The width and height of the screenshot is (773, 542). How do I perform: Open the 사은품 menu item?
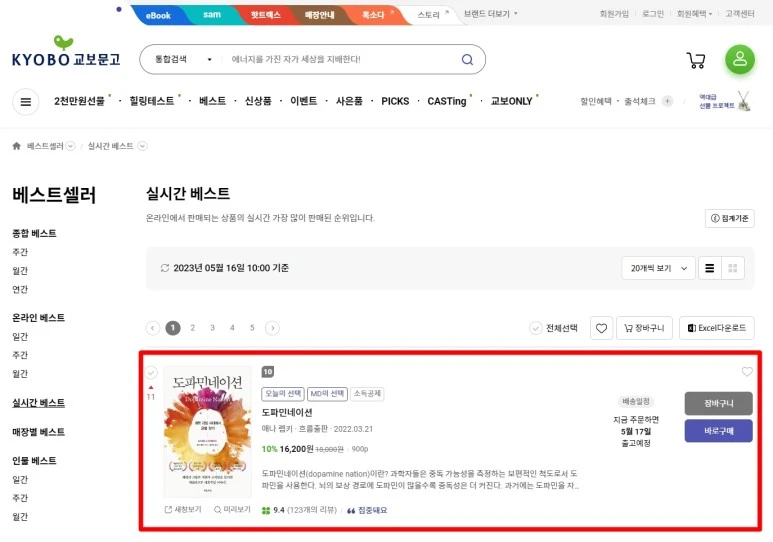[x=349, y=101]
